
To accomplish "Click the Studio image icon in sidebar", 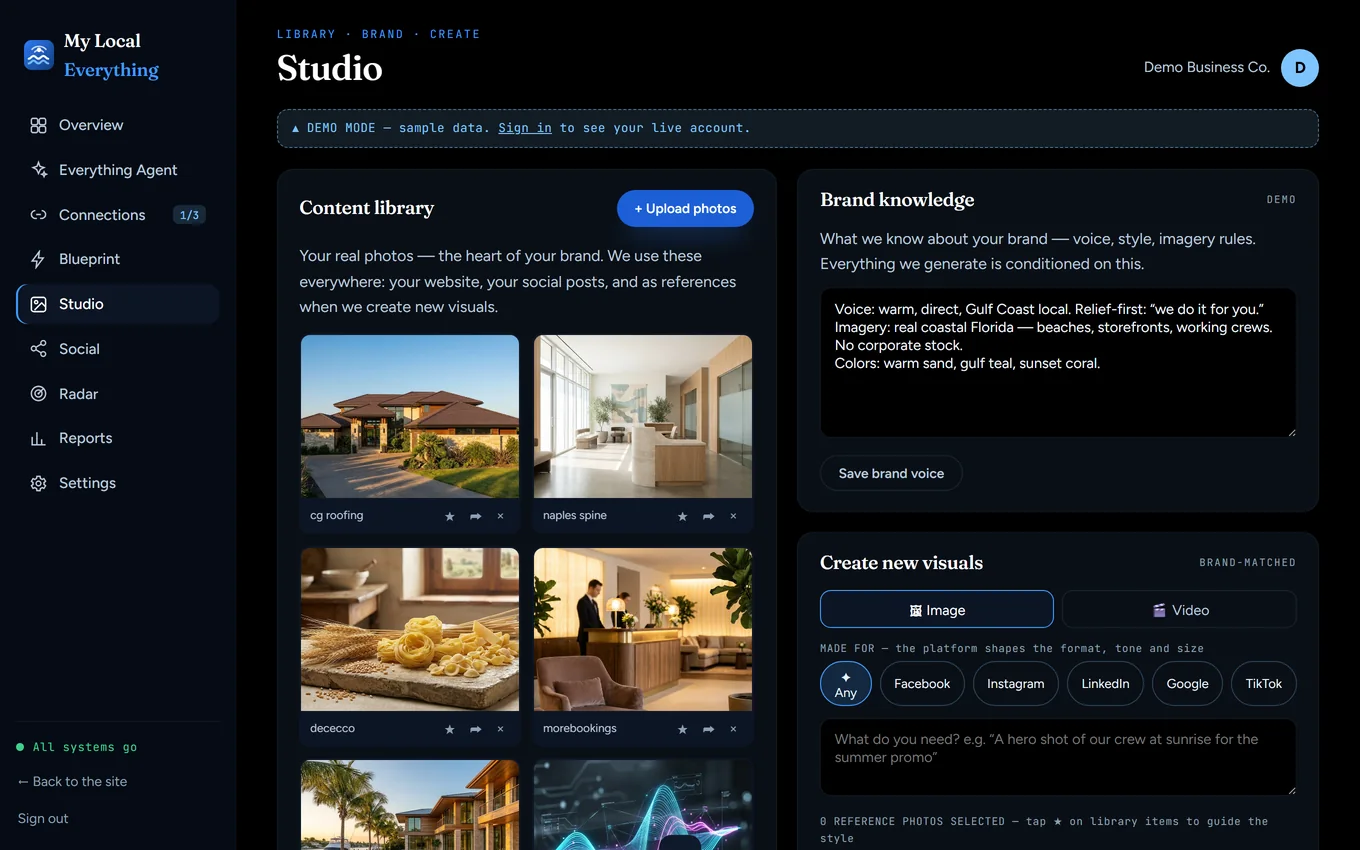I will pos(38,304).
